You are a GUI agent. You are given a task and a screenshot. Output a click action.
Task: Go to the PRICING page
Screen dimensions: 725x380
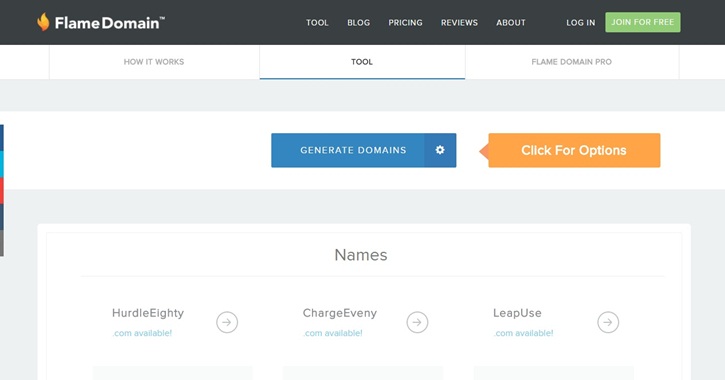406,23
